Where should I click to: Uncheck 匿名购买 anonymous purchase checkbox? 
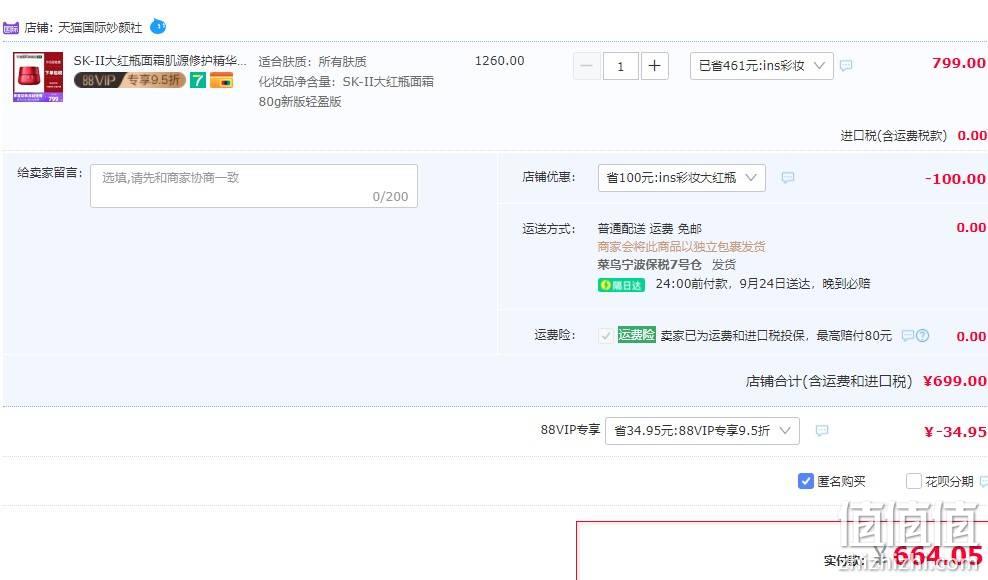coord(805,481)
